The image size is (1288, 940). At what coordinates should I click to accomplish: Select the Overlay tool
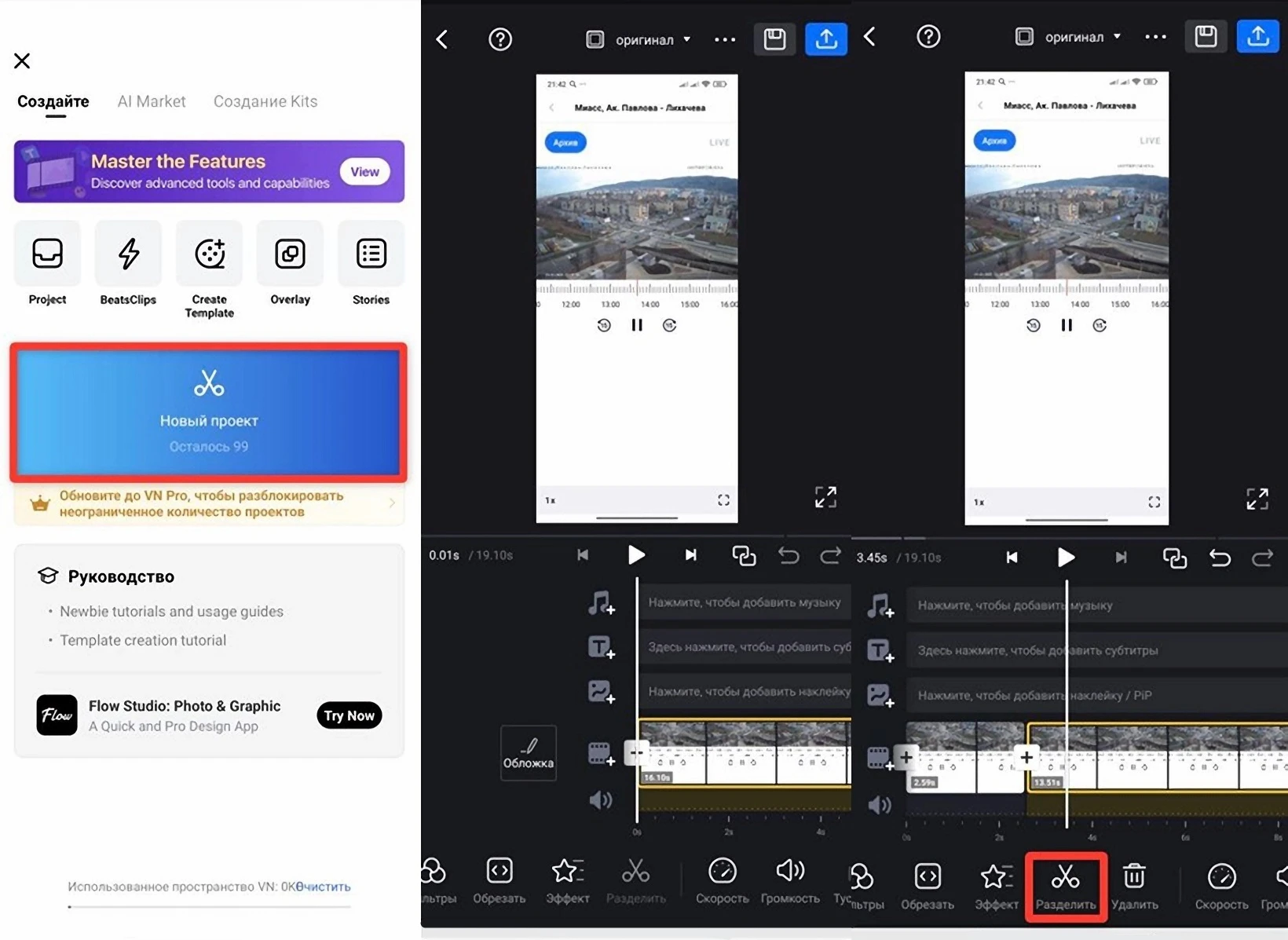tap(290, 265)
